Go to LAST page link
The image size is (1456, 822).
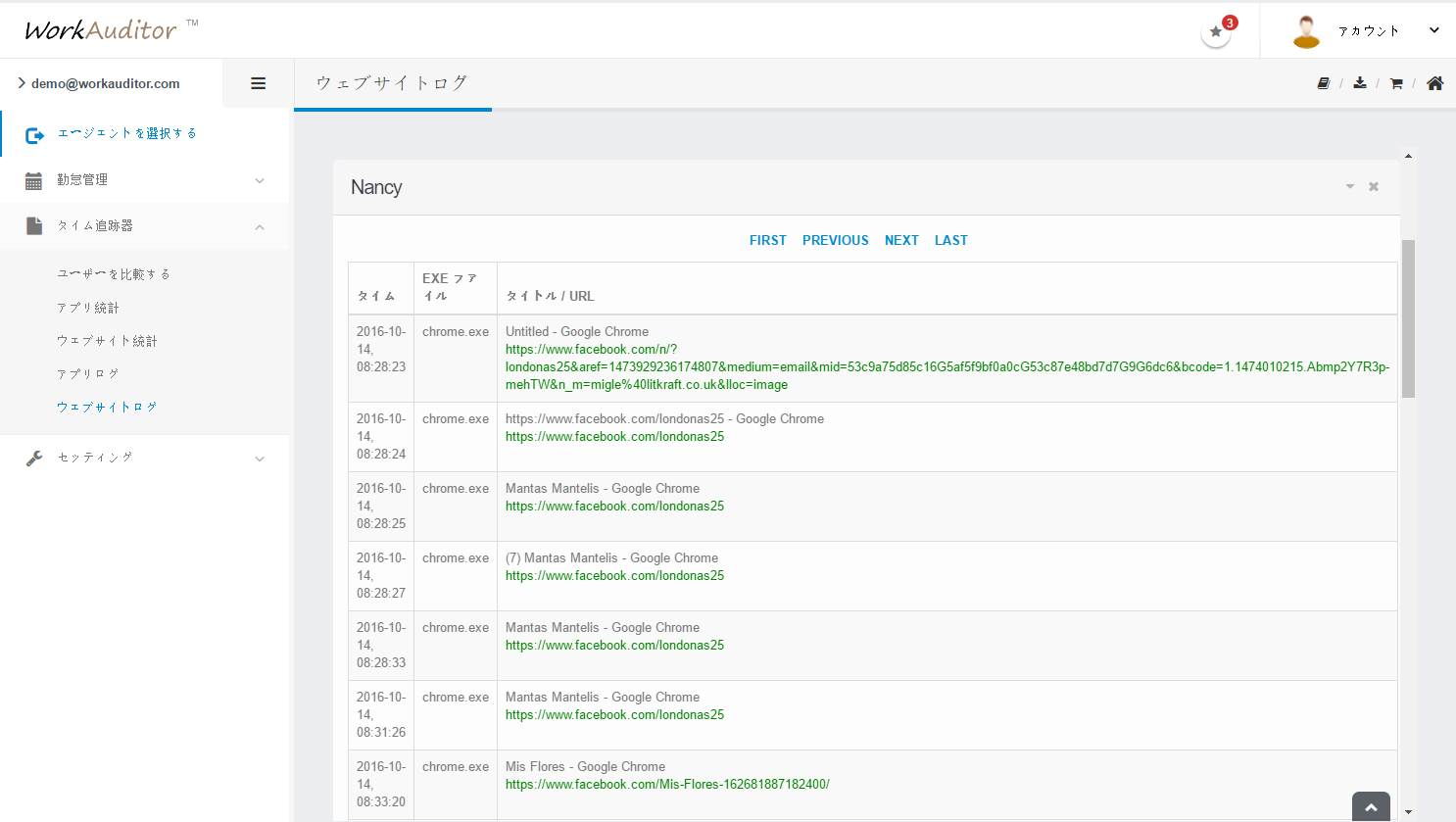click(951, 240)
